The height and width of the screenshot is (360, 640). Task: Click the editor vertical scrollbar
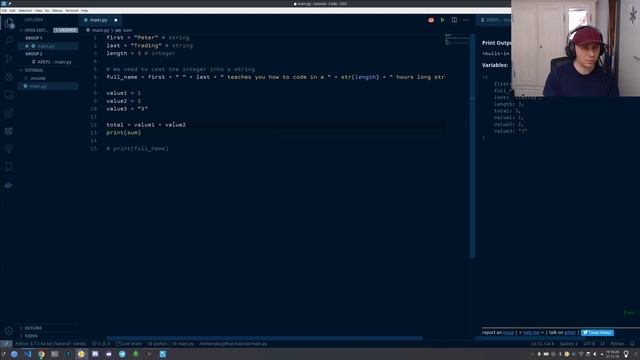click(472, 146)
